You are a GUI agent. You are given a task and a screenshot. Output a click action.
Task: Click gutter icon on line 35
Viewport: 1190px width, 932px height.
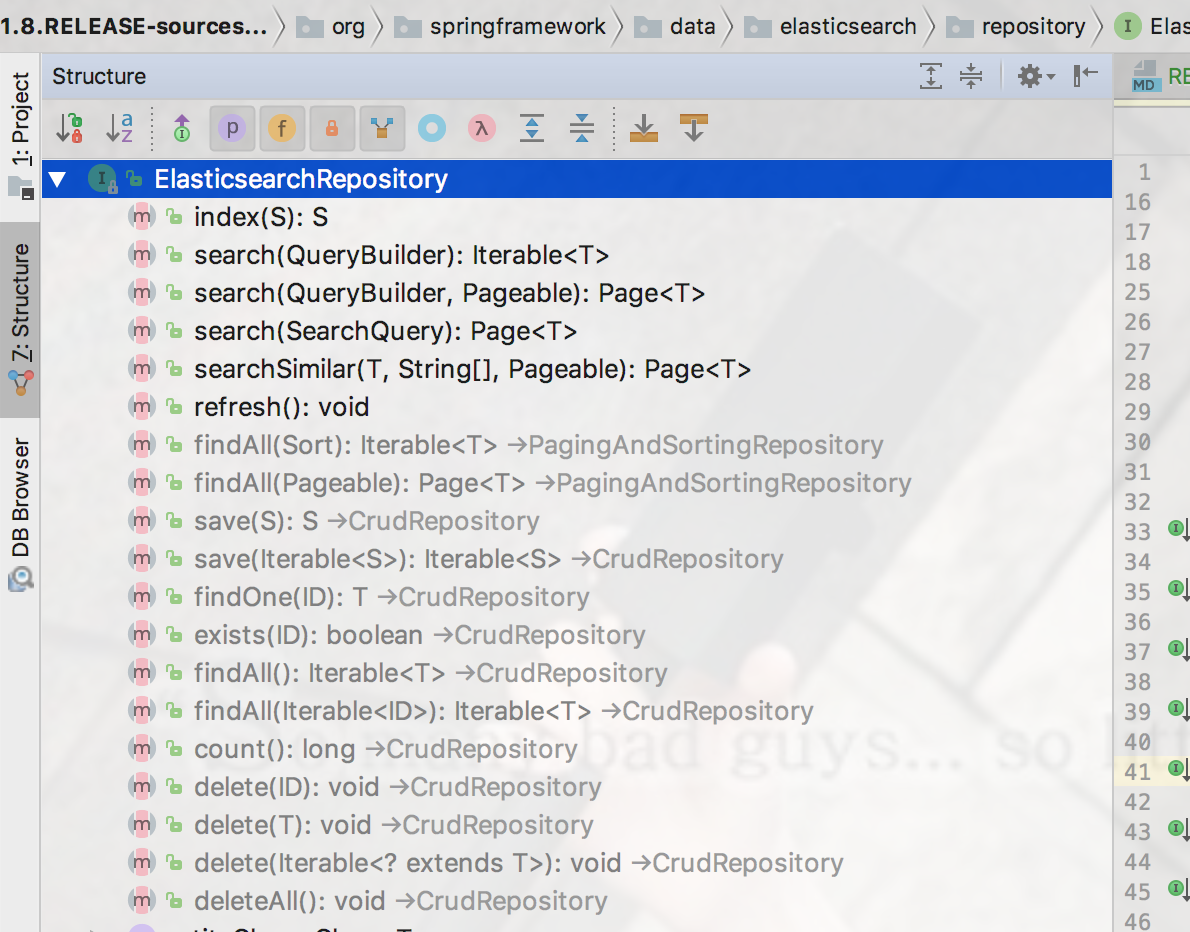[1178, 589]
